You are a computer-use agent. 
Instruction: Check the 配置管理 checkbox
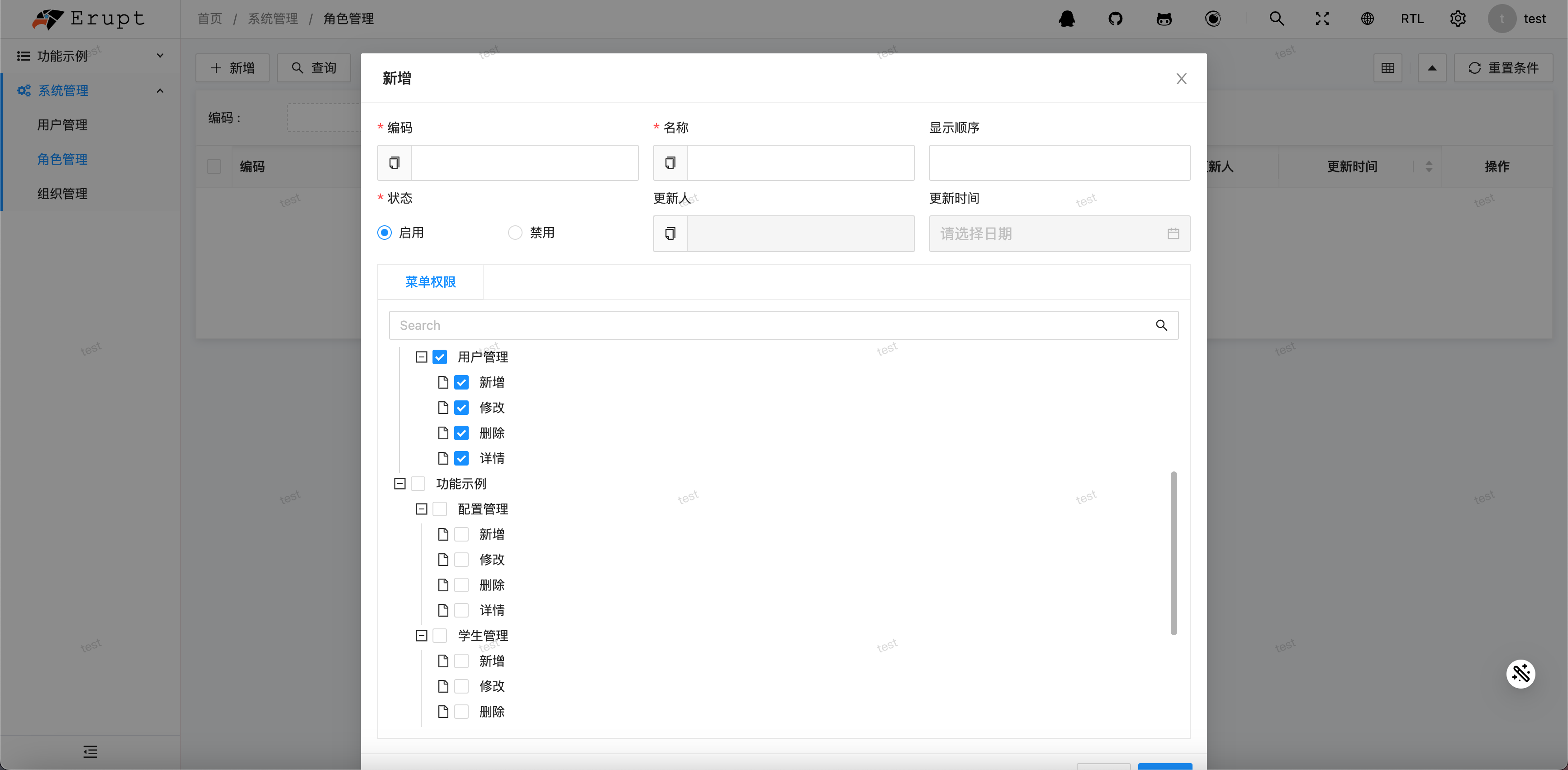click(439, 509)
